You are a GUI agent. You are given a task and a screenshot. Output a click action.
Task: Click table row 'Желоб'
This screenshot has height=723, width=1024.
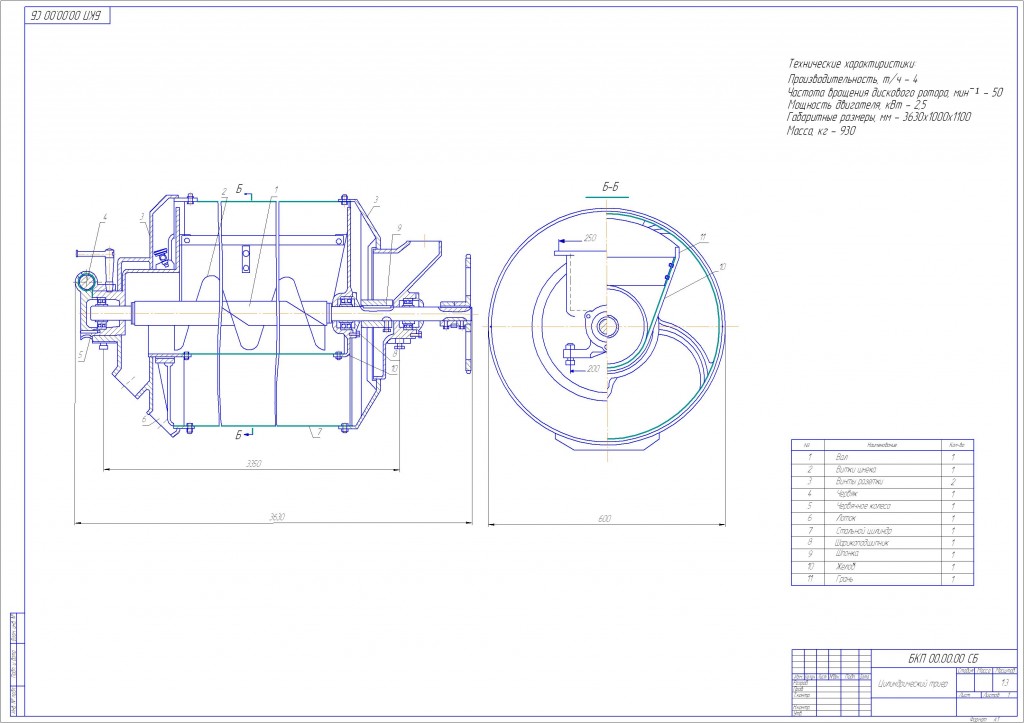pyautogui.click(x=882, y=566)
